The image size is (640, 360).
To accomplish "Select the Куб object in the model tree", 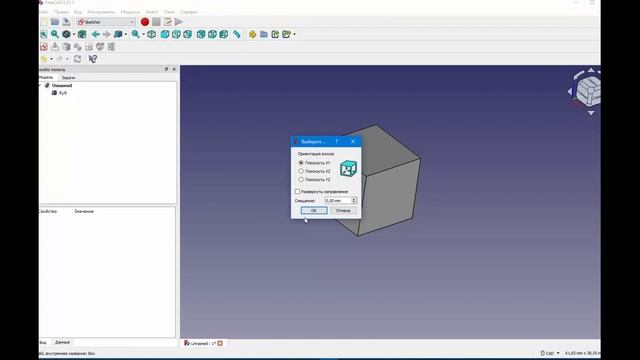I will 62,93.
